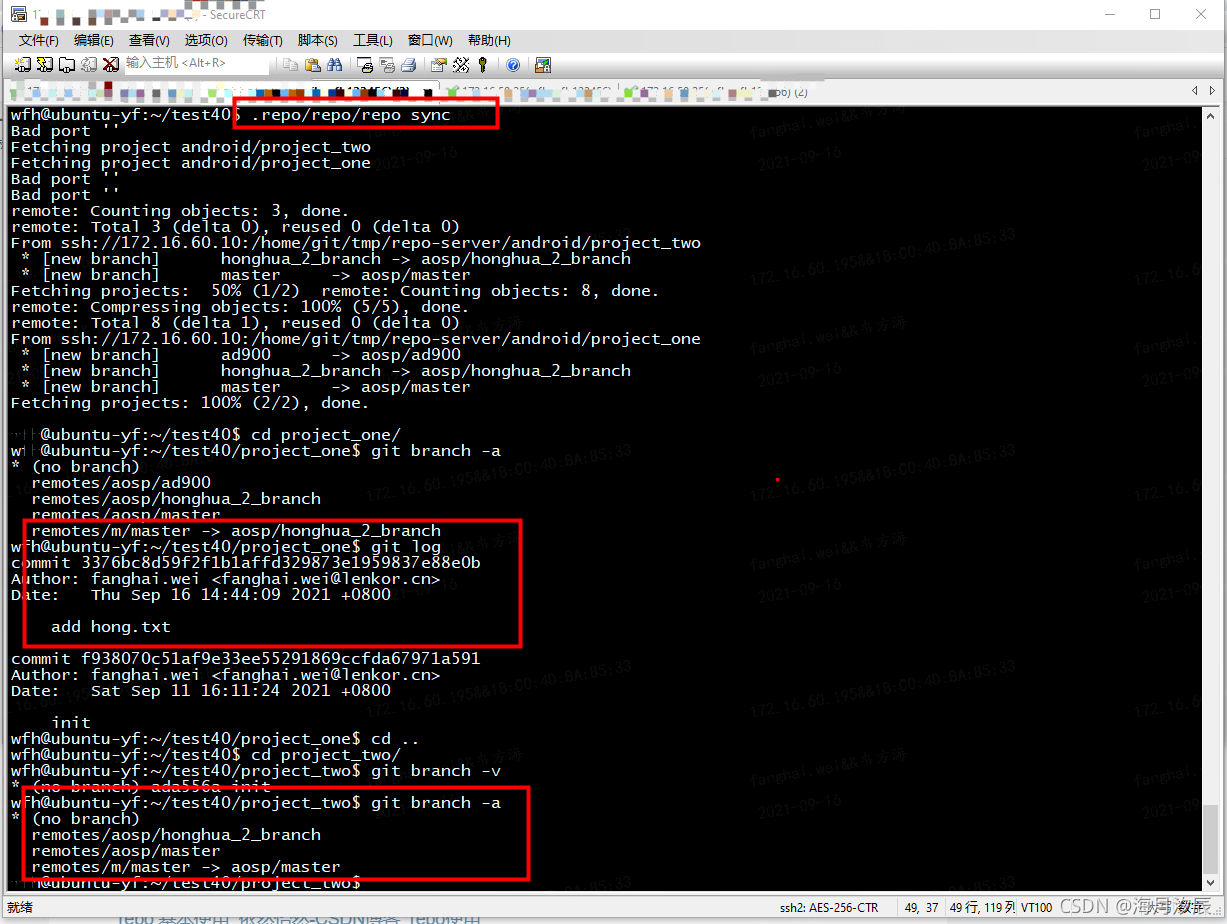The height and width of the screenshot is (924, 1227).
Task: Click the SecureCRT title bar app icon
Action: click(x=18, y=14)
